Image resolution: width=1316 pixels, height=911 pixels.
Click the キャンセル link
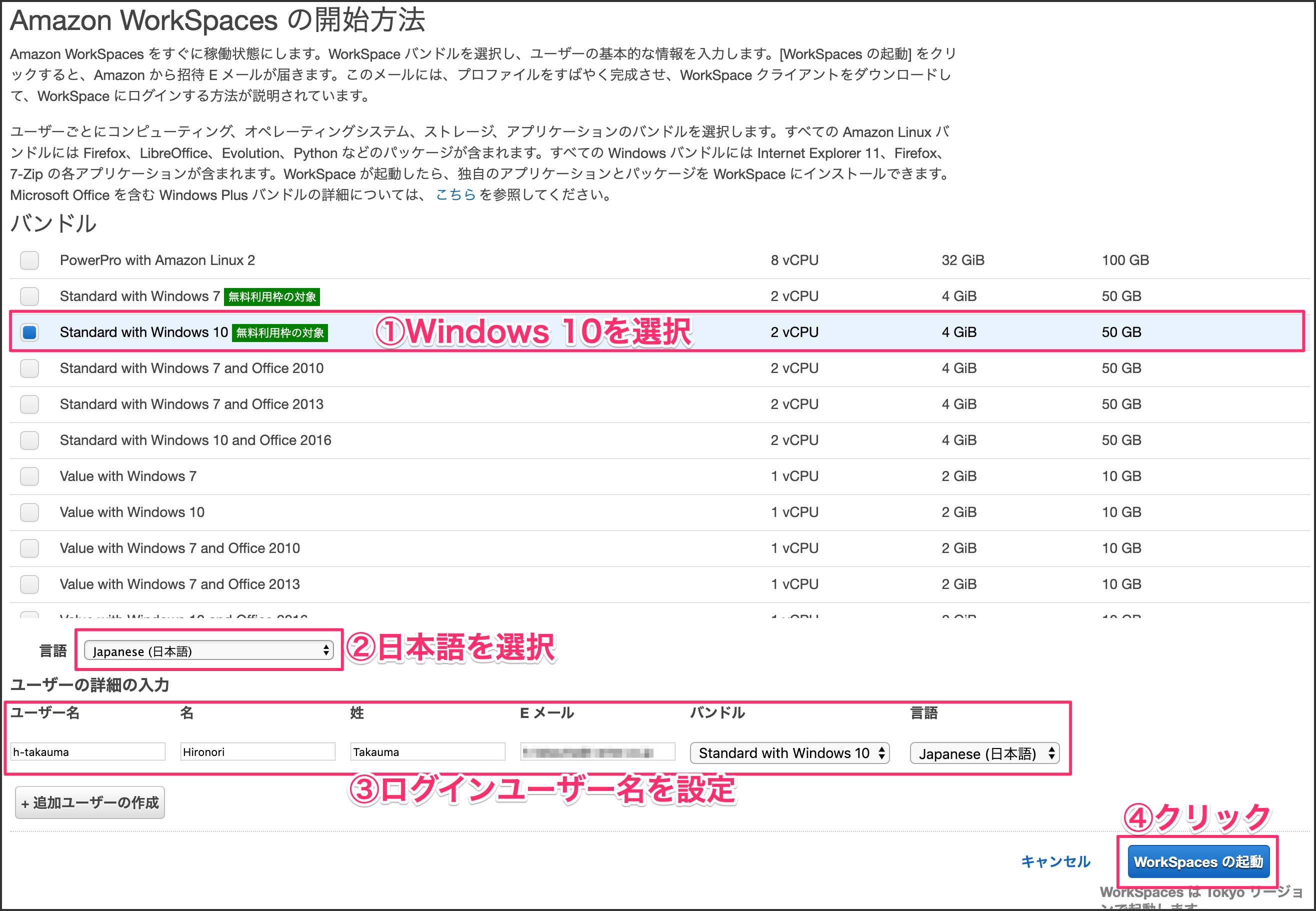click(1055, 861)
